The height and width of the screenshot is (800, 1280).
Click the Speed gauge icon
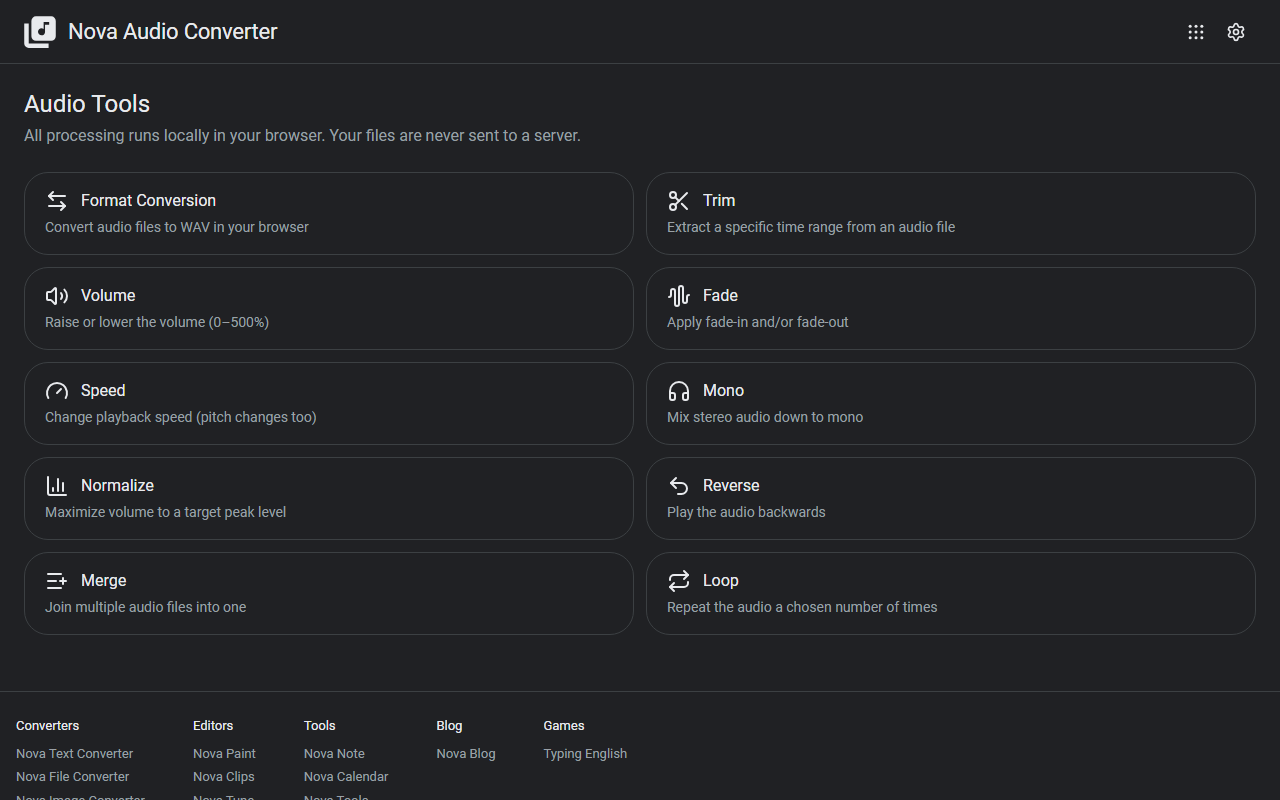tap(57, 391)
